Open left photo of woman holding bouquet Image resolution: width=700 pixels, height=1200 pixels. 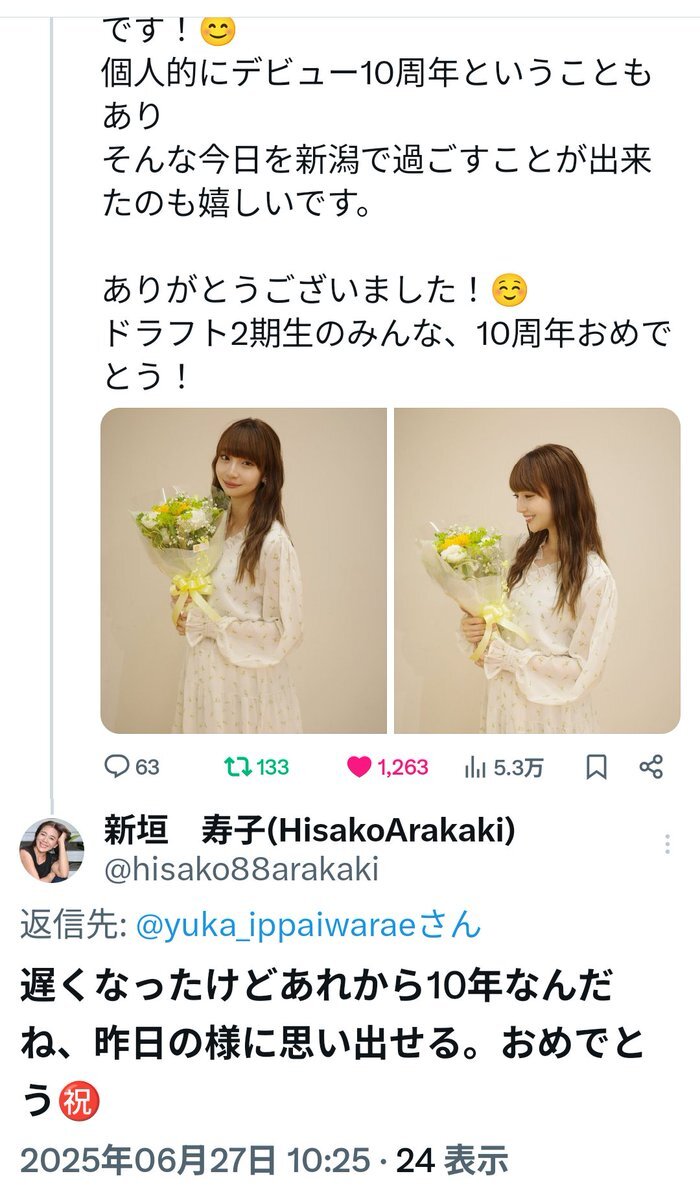(243, 570)
